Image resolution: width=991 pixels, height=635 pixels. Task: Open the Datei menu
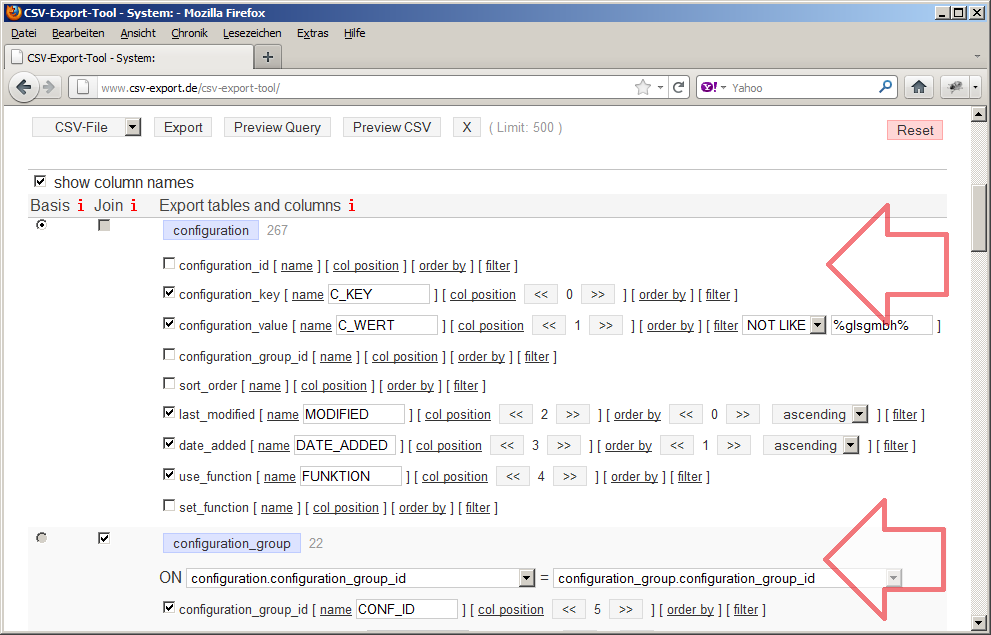coord(24,33)
